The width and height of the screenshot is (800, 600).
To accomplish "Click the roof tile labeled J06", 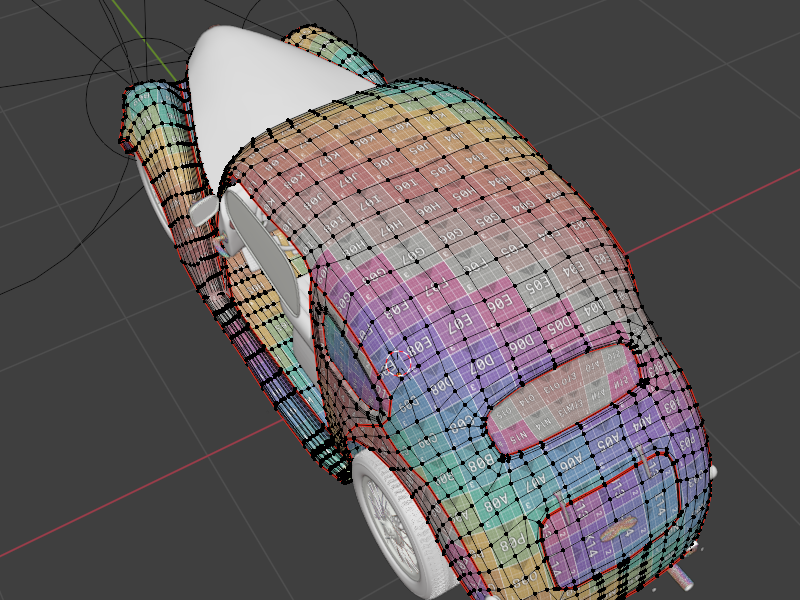I will click(386, 163).
